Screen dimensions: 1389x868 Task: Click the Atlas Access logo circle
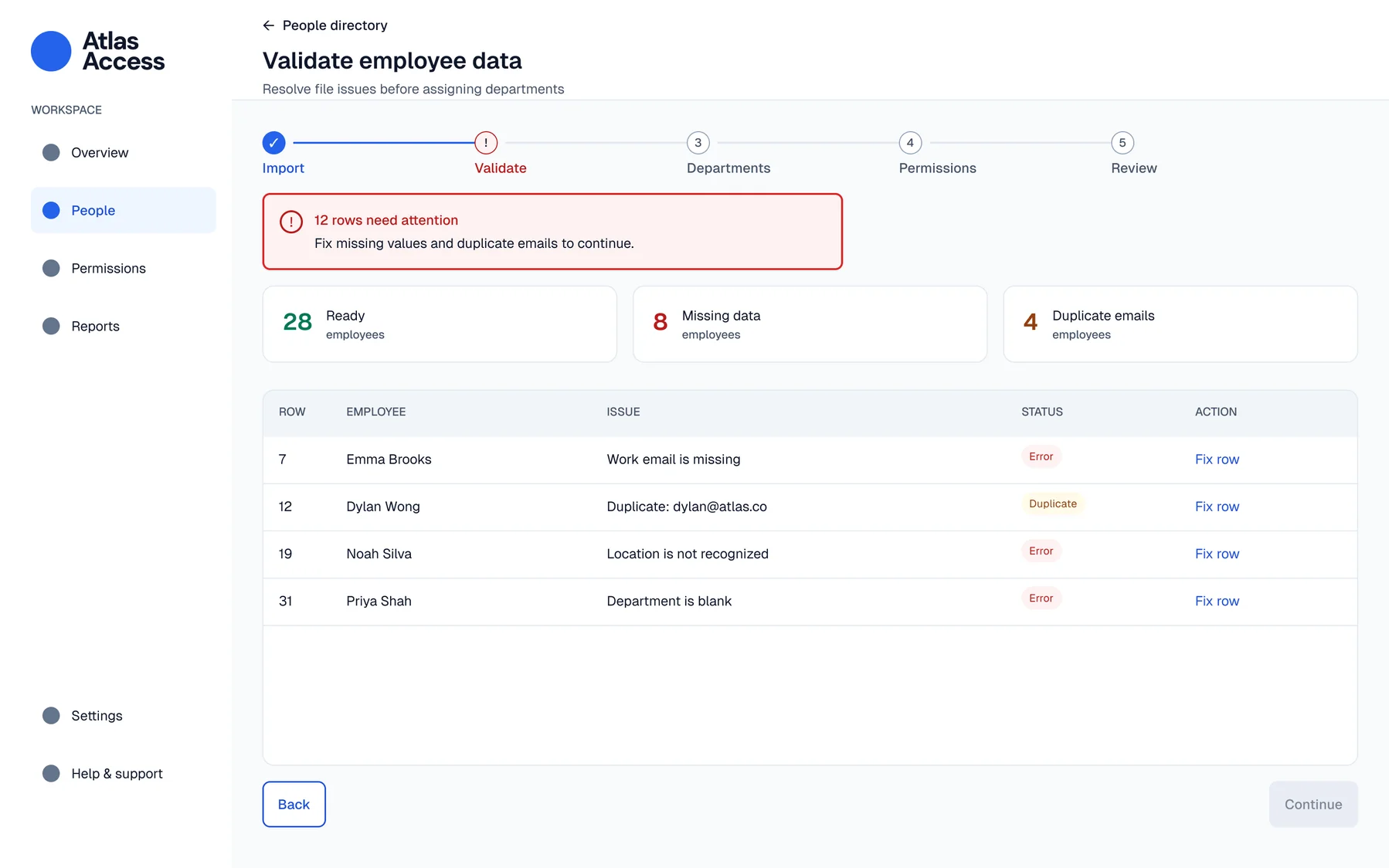[51, 51]
